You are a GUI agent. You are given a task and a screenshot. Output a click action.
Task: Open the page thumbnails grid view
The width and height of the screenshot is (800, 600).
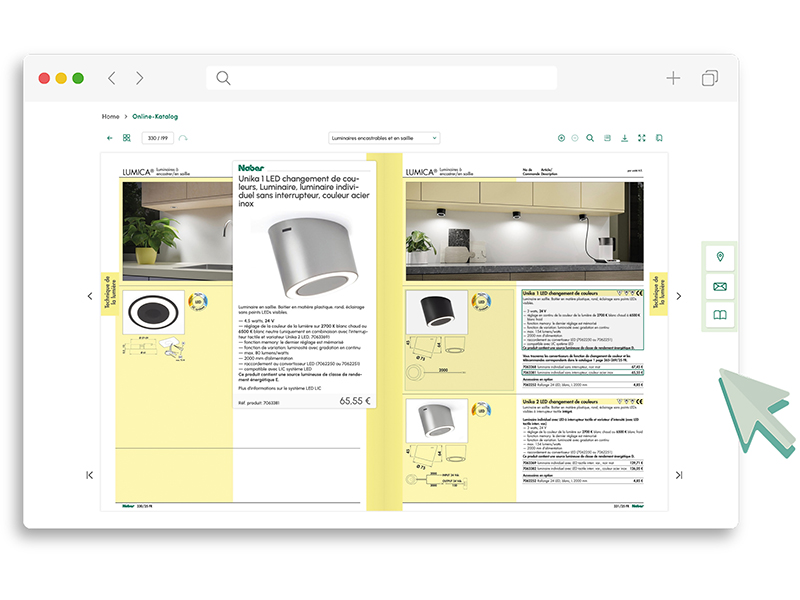(127, 138)
